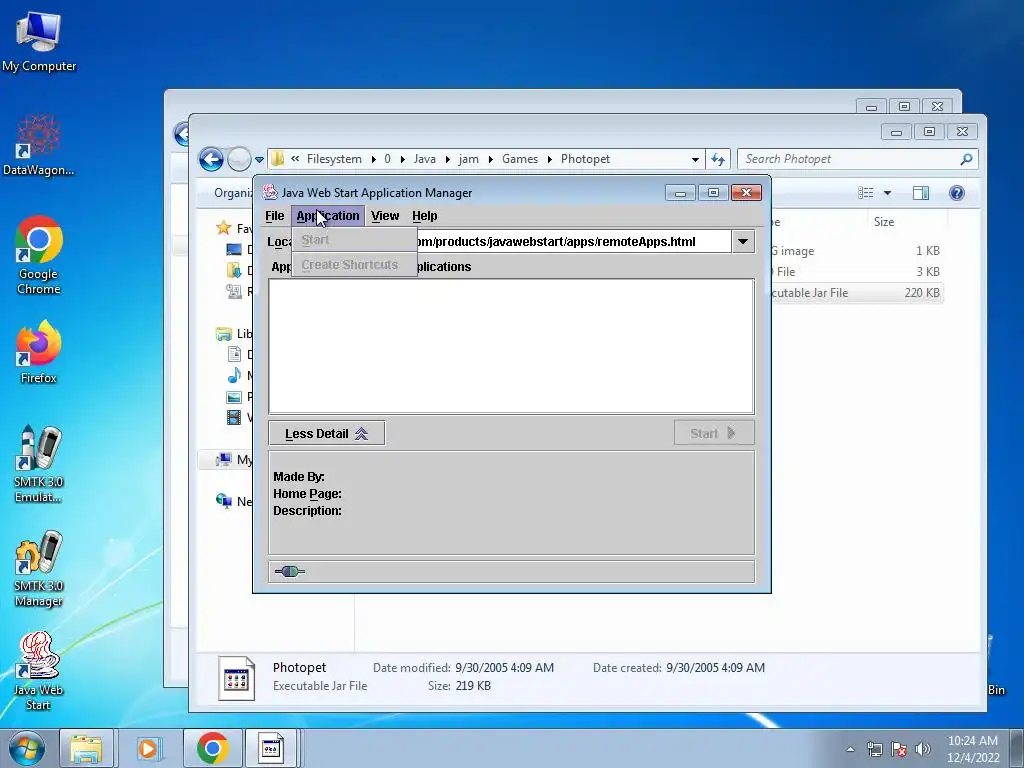Click the Action Center flag tray icon
Viewport: 1024px width, 768px height.
point(899,749)
